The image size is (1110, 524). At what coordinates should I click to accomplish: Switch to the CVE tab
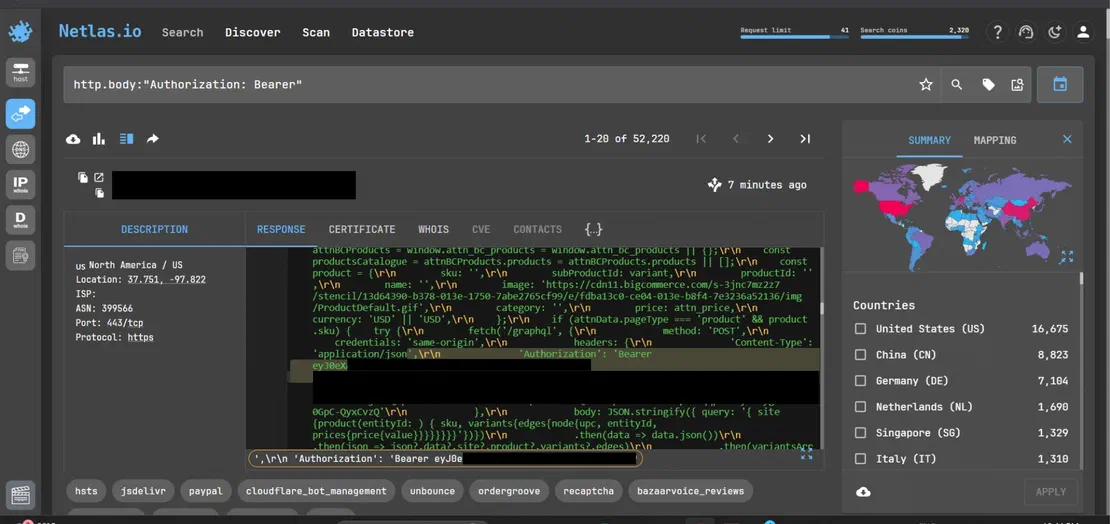tap(481, 229)
